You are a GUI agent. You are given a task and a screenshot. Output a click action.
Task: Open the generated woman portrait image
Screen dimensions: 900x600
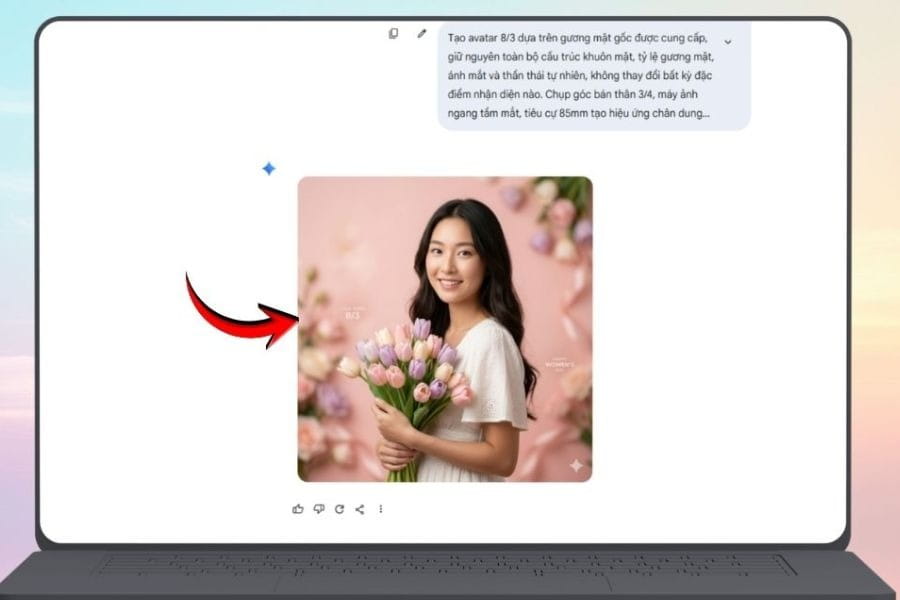pyautogui.click(x=445, y=329)
